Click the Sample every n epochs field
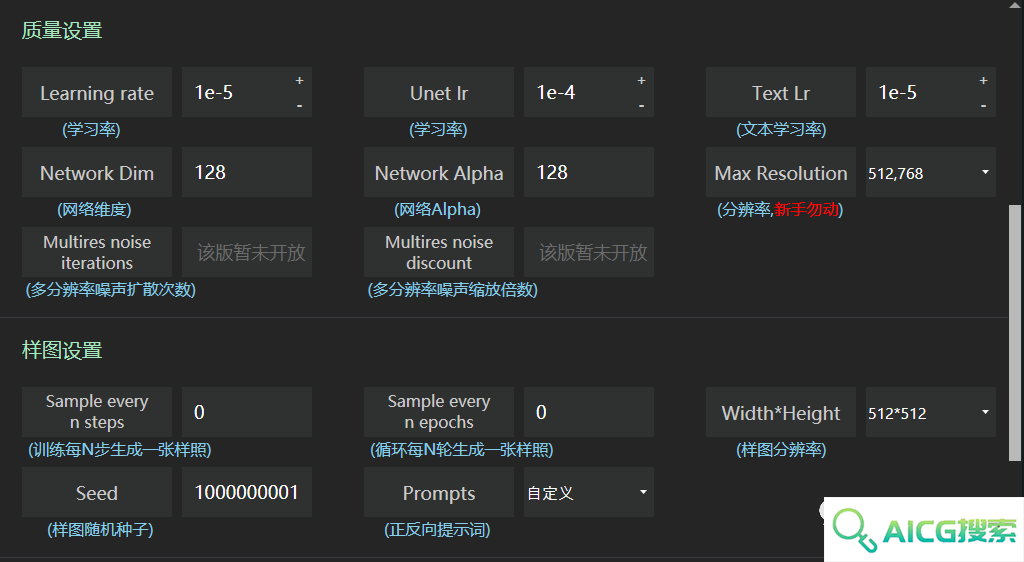The height and width of the screenshot is (562, 1024). 588,413
